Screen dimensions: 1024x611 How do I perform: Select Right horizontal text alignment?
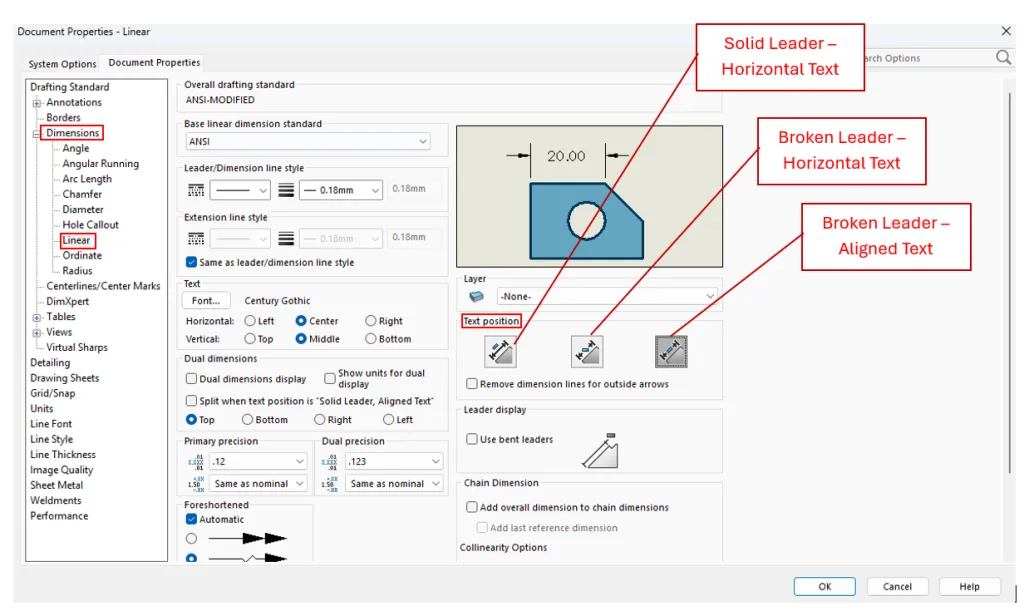point(370,321)
